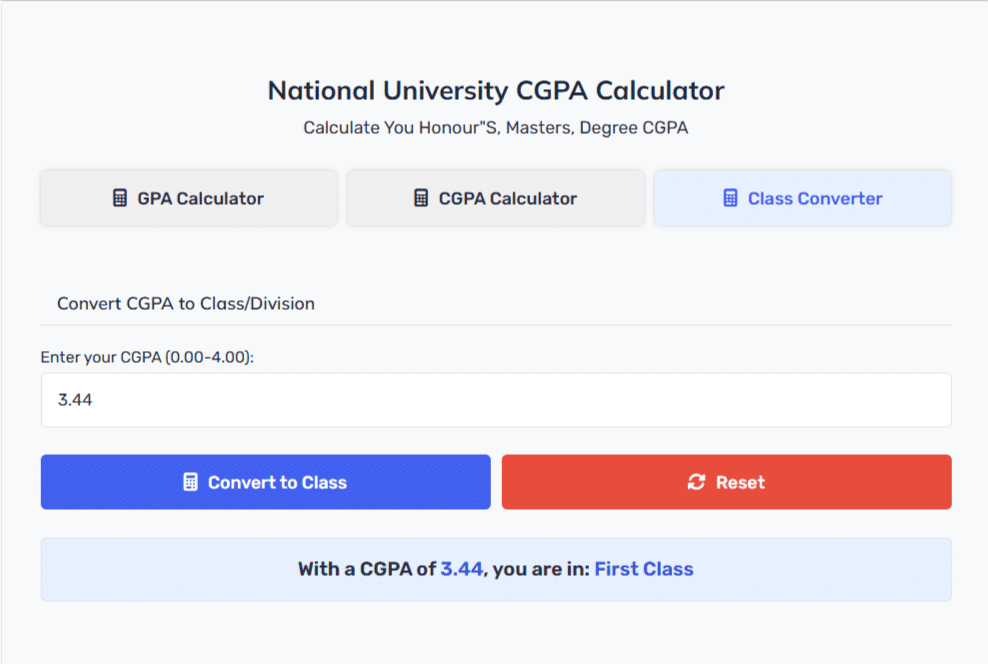The width and height of the screenshot is (988, 664).
Task: Focus the CGPA input field
Action: [x=496, y=400]
